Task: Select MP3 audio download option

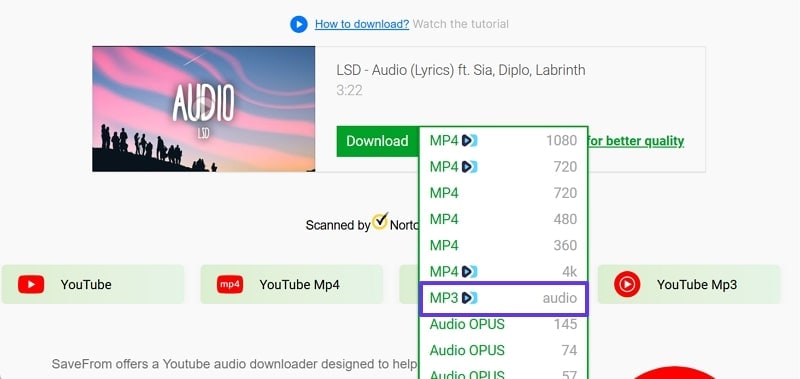Action: point(503,298)
